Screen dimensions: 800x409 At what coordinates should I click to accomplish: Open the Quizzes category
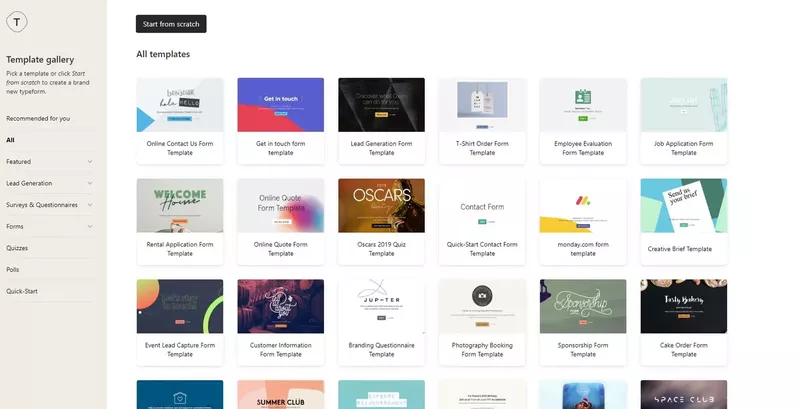(x=19, y=248)
